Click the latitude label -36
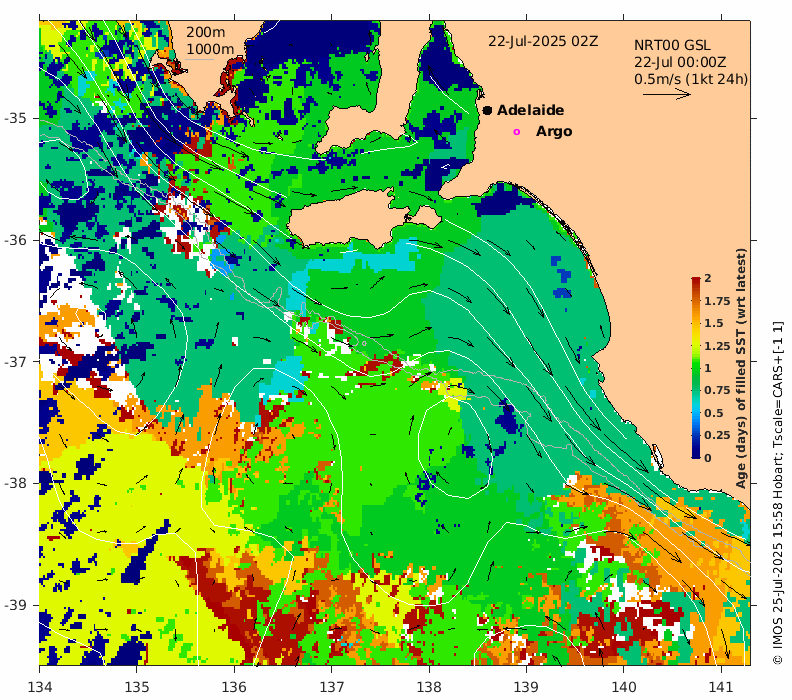Screen dimensions: 792x700 click(15, 240)
